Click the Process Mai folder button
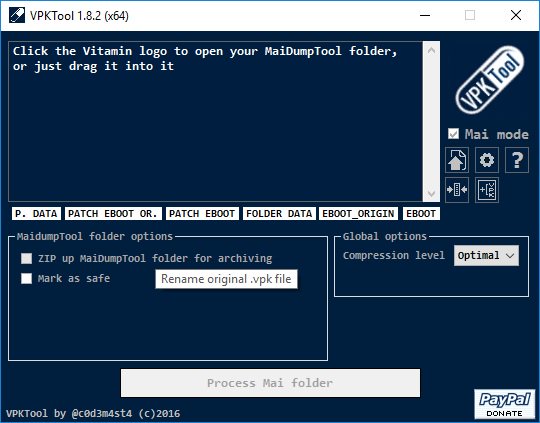540x423 pixels. pos(270,383)
